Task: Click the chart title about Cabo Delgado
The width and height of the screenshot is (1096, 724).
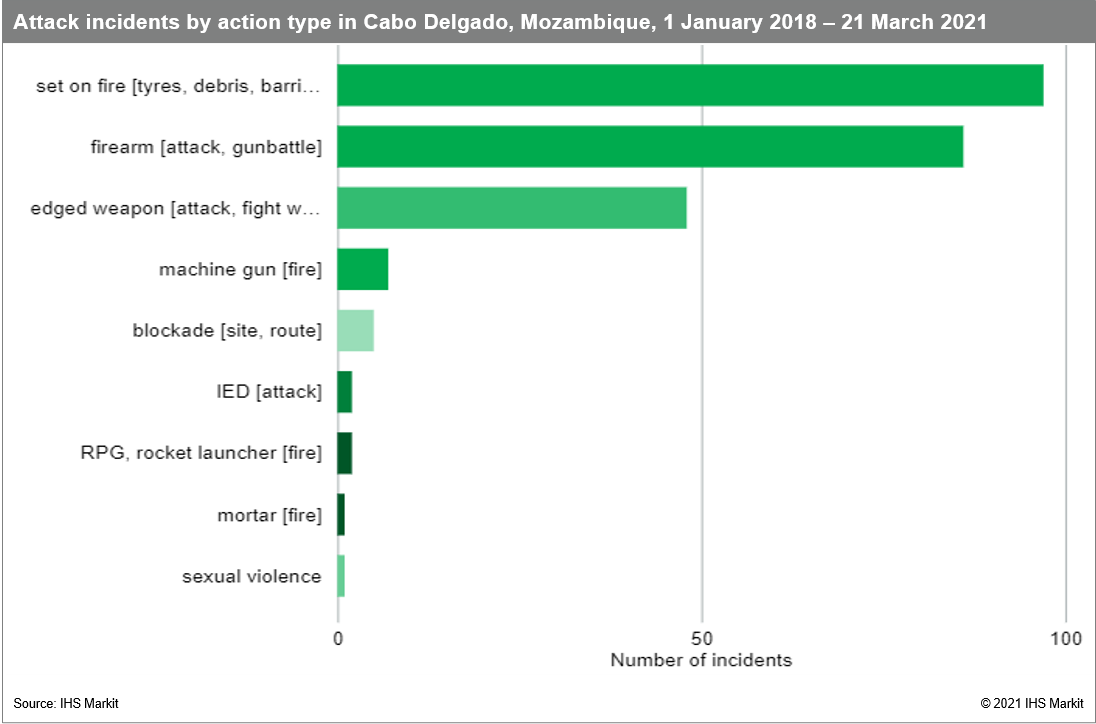Action: point(500,22)
